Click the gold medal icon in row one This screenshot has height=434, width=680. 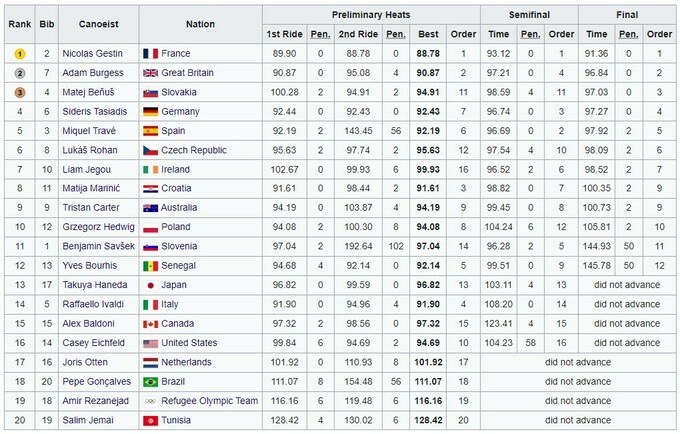click(19, 53)
